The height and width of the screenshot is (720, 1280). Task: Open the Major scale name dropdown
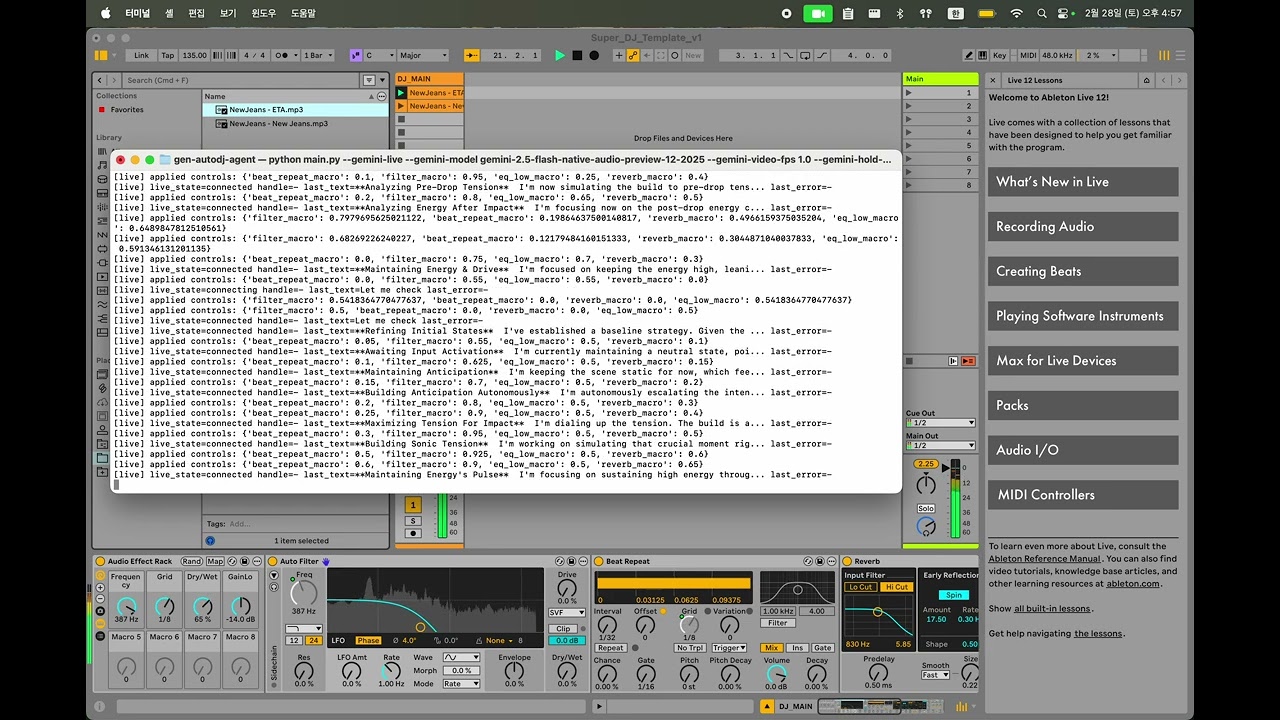(422, 55)
